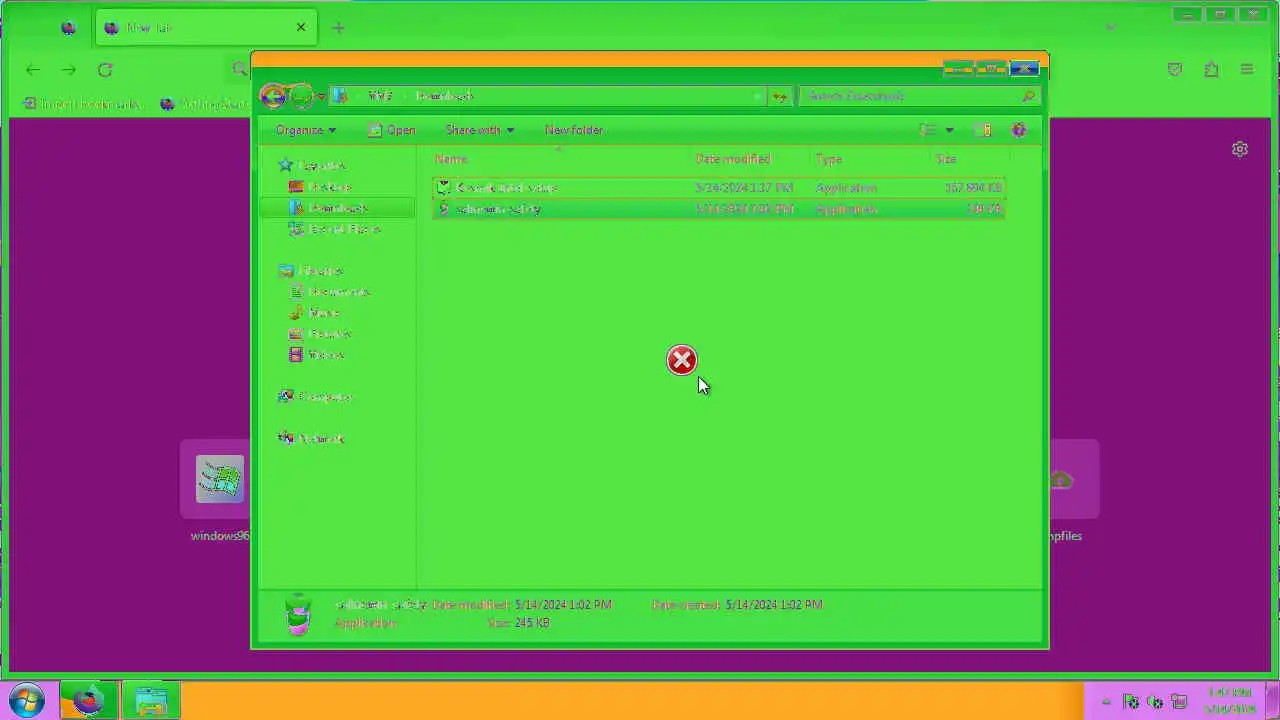Select Recent Places in the sidebar
Viewport: 1280px width, 720px height.
344,229
